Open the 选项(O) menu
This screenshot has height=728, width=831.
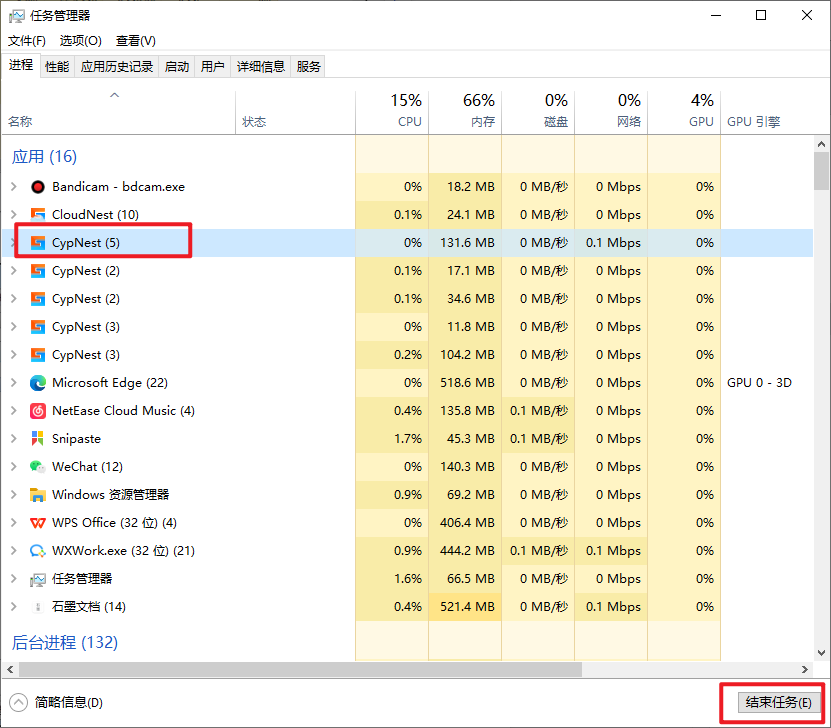[x=81, y=41]
